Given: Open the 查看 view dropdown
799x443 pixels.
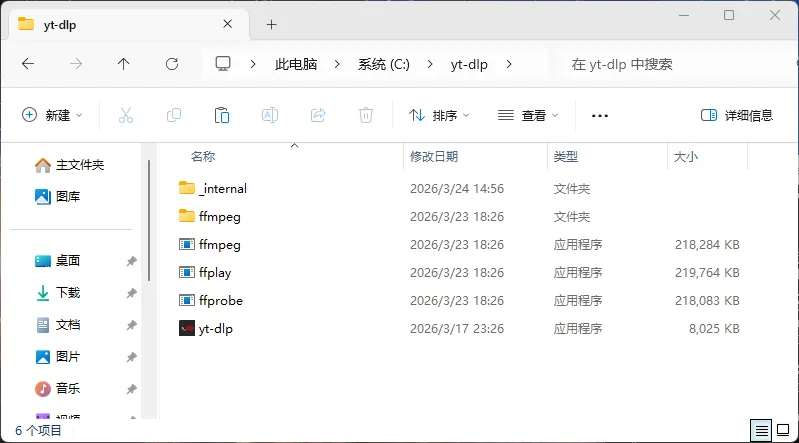Looking at the screenshot, I should (x=528, y=115).
